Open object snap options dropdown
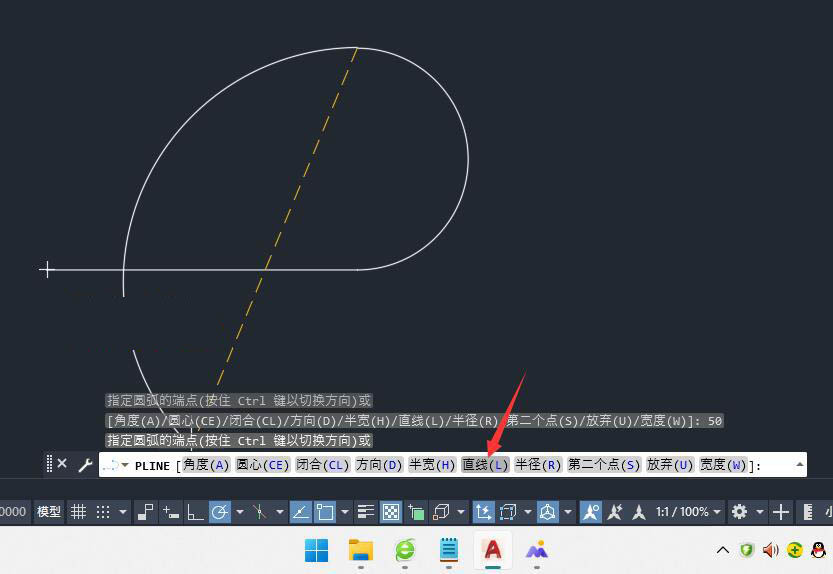 (345, 512)
